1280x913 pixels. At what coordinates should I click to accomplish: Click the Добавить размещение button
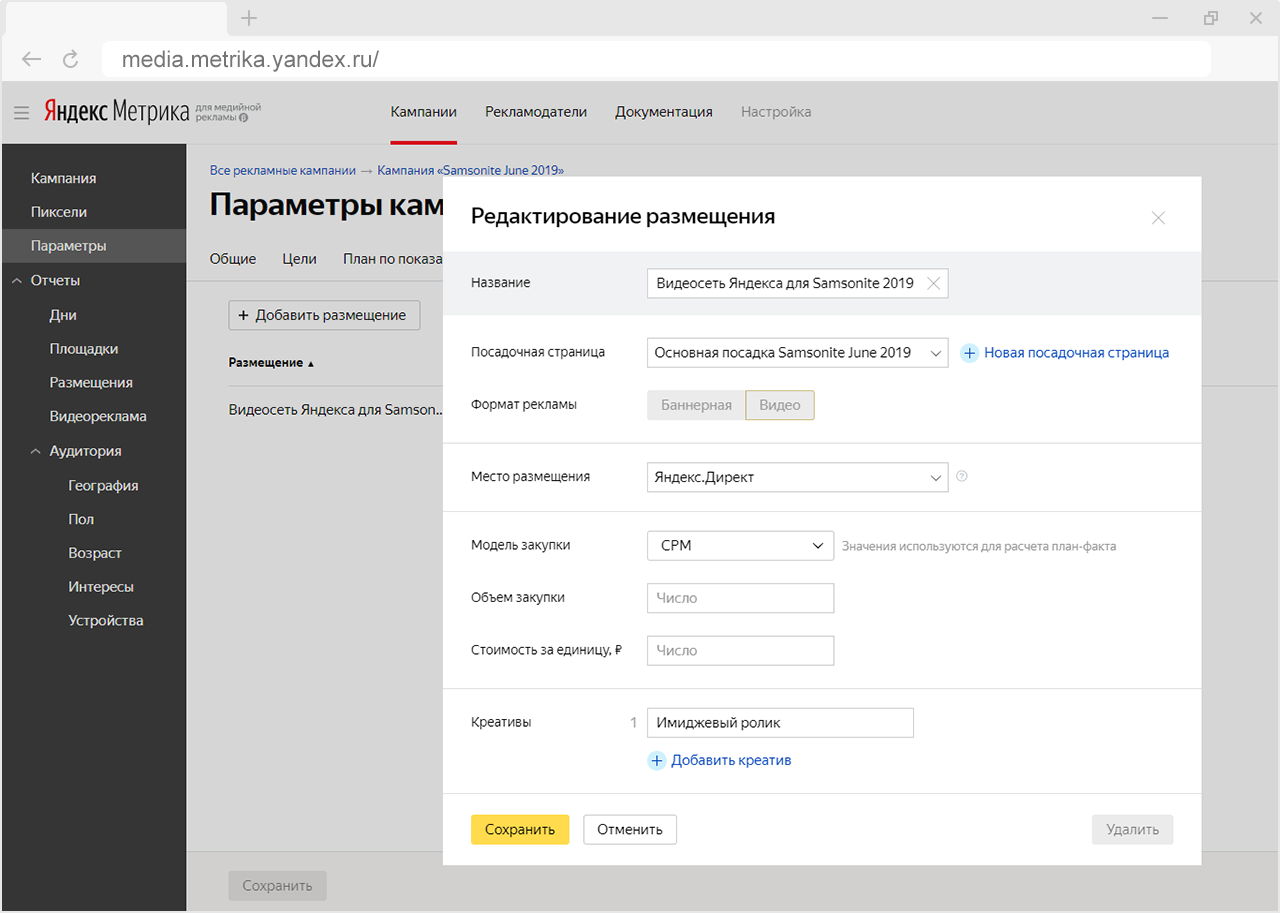[324, 315]
